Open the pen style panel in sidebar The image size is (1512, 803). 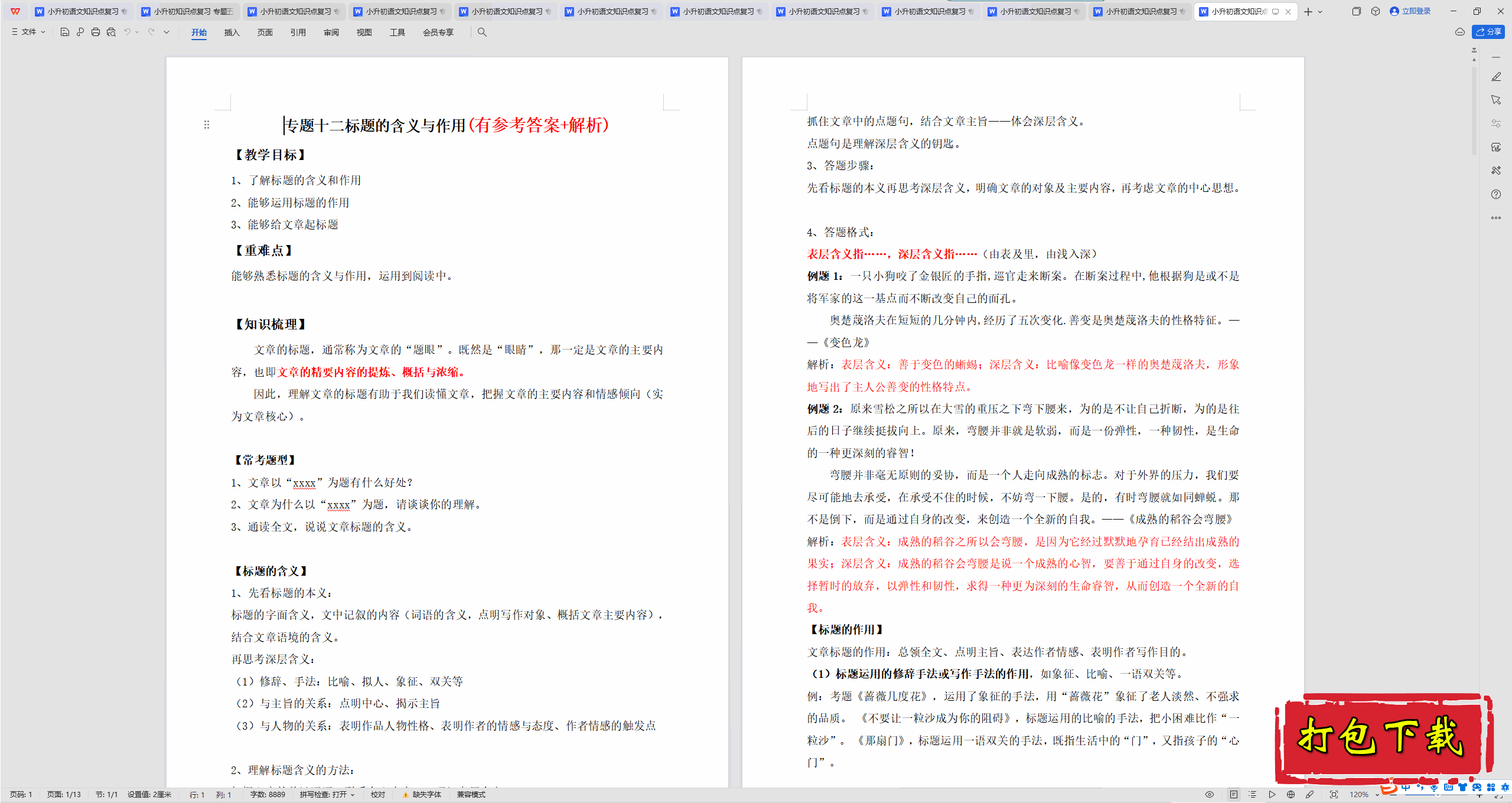(1496, 77)
